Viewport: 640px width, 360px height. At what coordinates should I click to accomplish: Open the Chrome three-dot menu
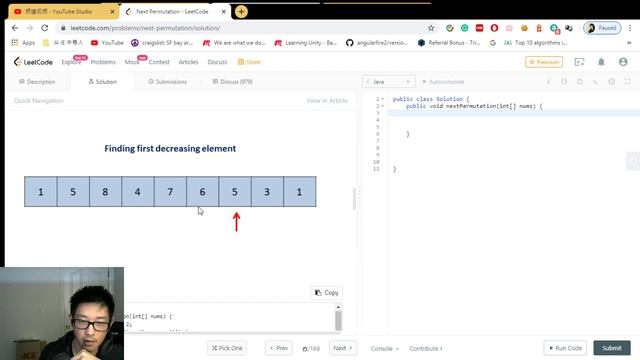[x=630, y=28]
